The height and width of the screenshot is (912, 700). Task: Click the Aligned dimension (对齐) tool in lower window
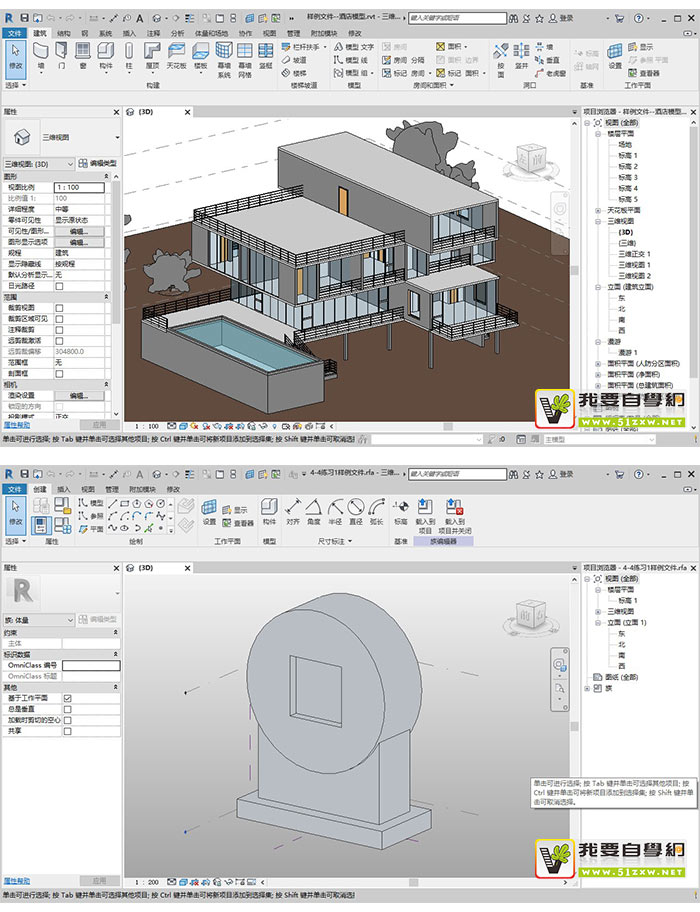pyautogui.click(x=292, y=512)
